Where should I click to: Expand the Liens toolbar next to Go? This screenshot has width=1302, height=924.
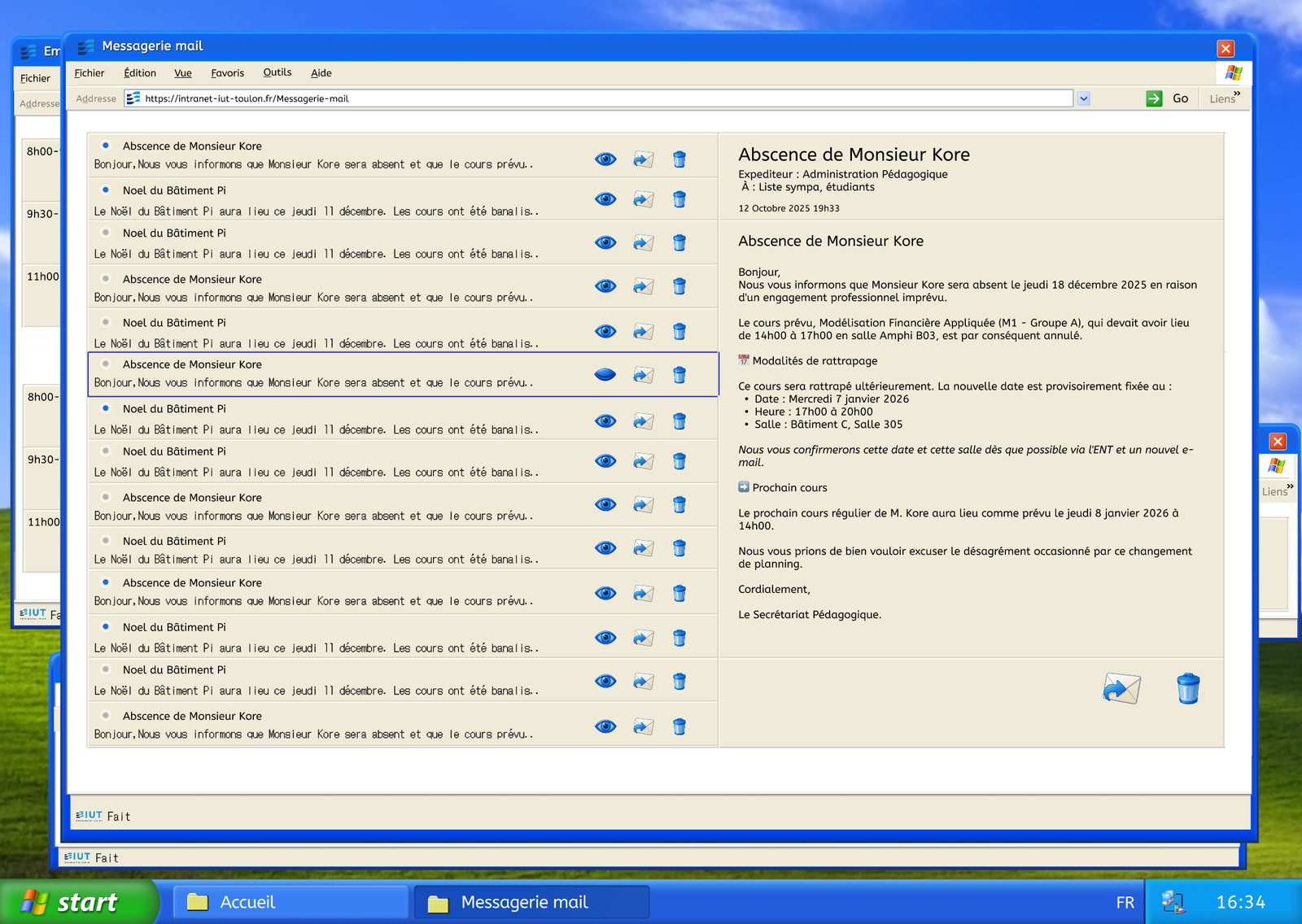point(1224,98)
